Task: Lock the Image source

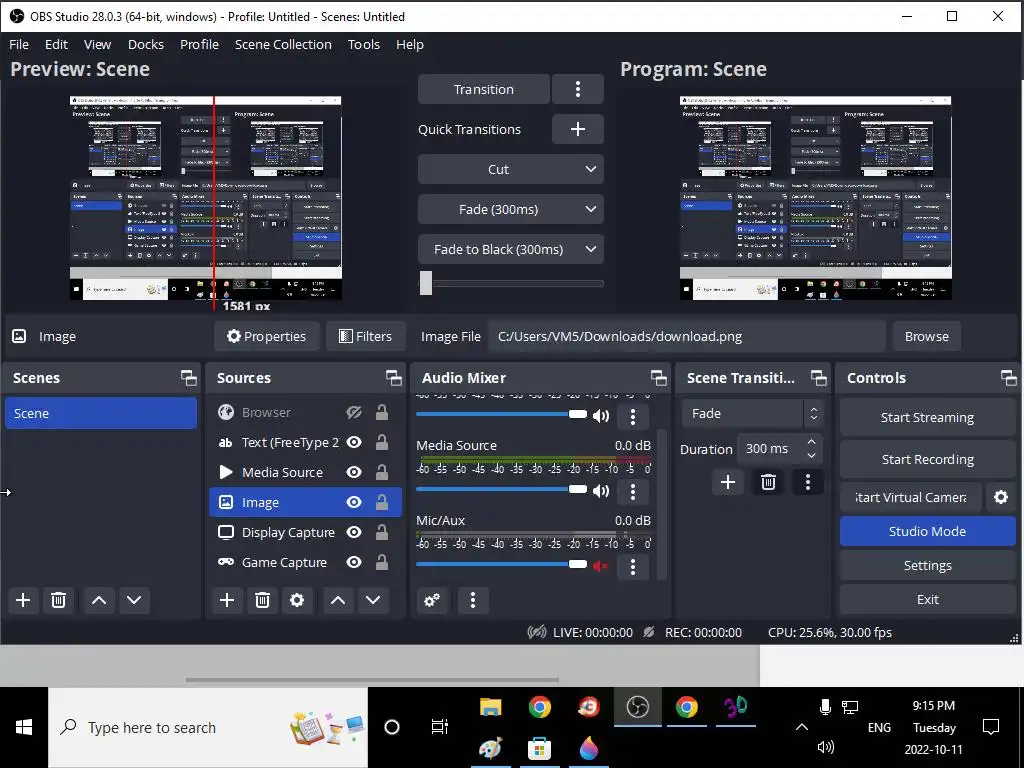Action: (381, 502)
